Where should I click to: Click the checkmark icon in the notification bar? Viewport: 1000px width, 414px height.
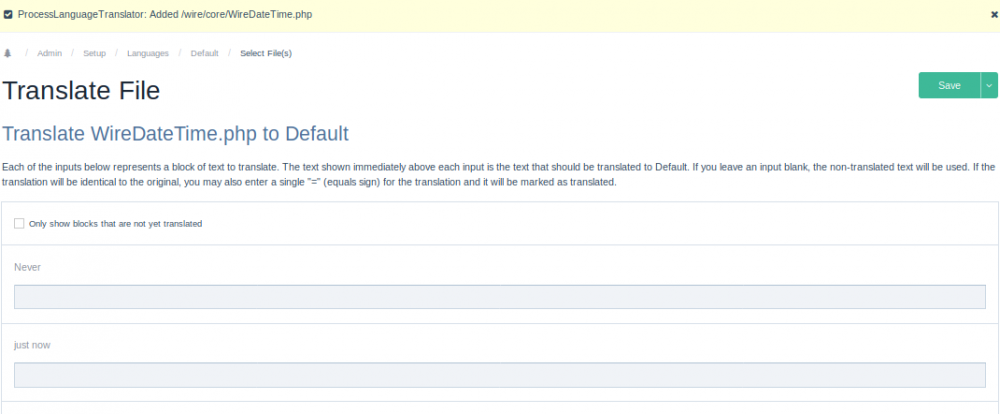point(8,15)
